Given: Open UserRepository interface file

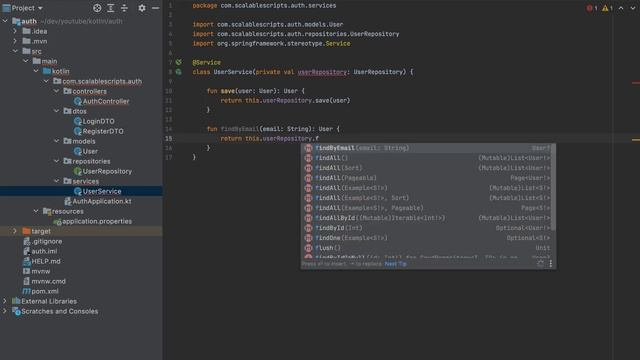Looking at the screenshot, I should pos(103,171).
